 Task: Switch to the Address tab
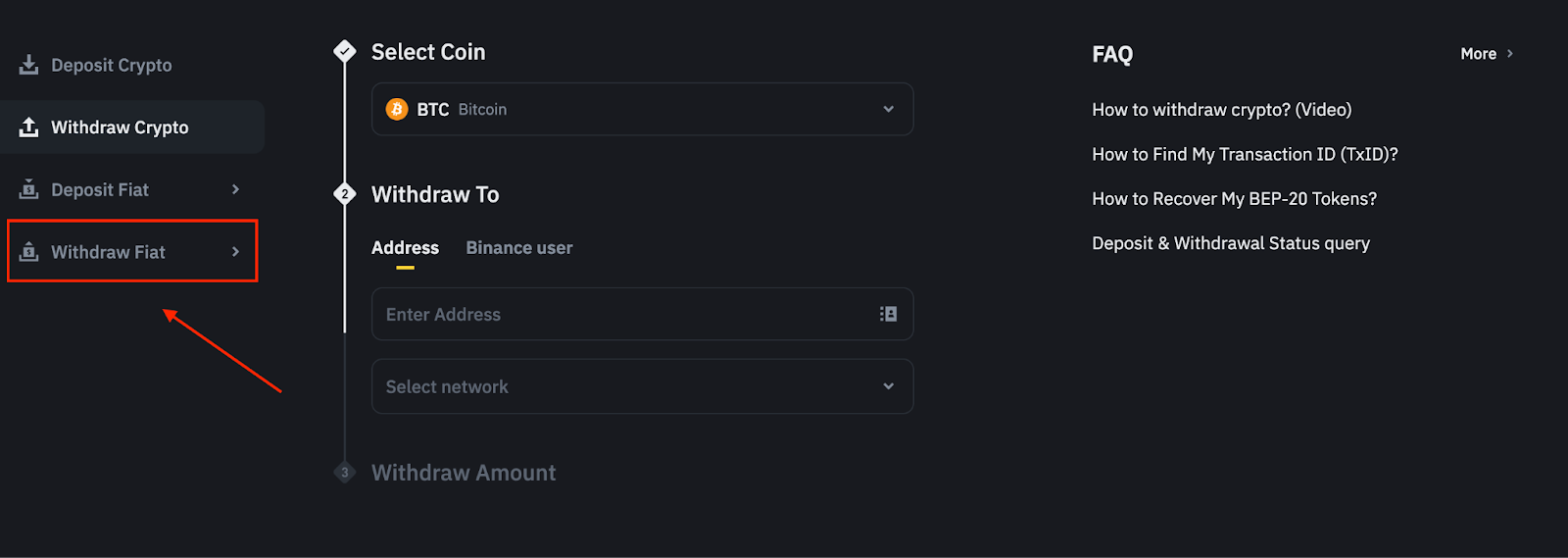(x=405, y=248)
